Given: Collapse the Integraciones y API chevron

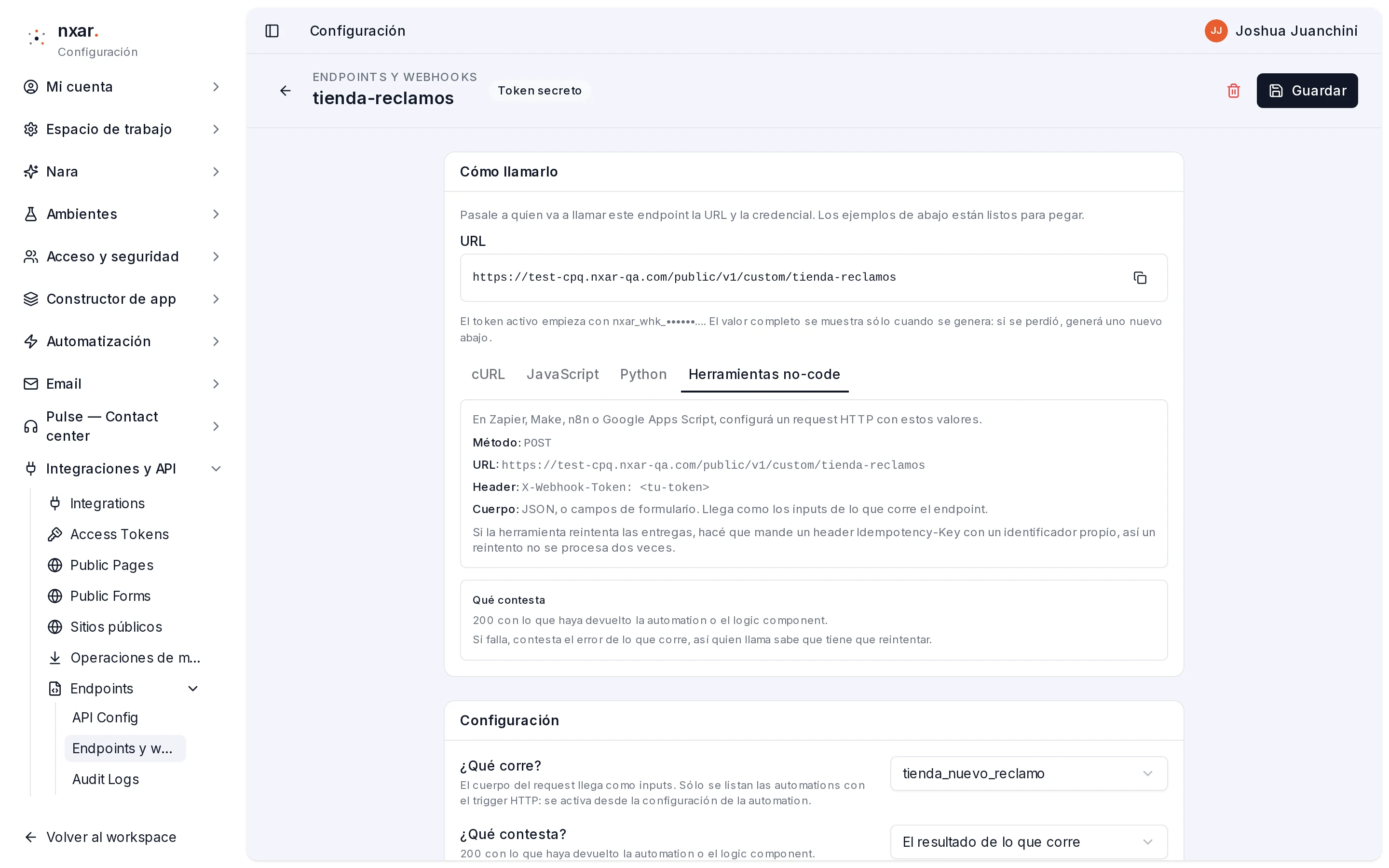Looking at the screenshot, I should pos(216,469).
